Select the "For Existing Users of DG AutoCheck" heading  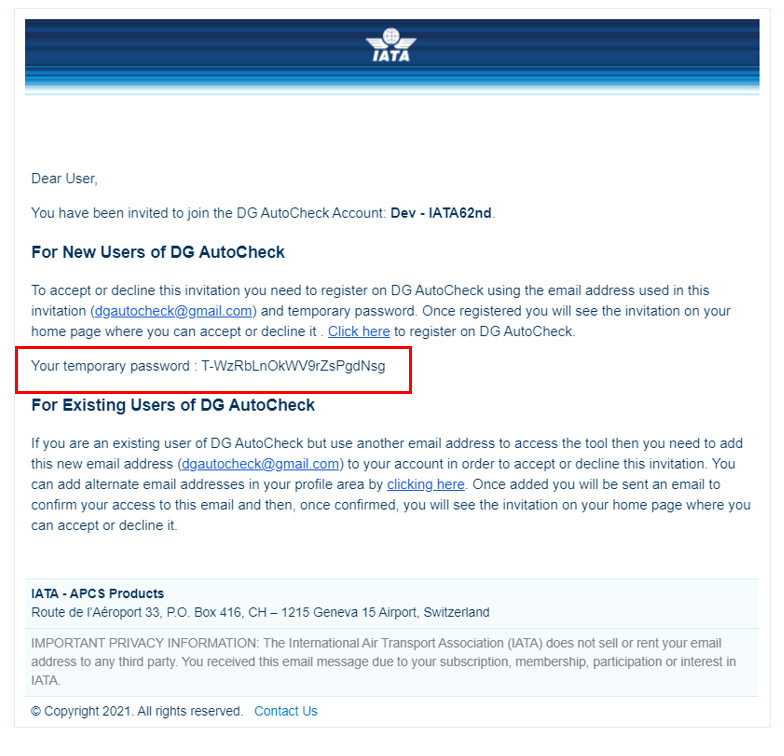click(x=173, y=405)
